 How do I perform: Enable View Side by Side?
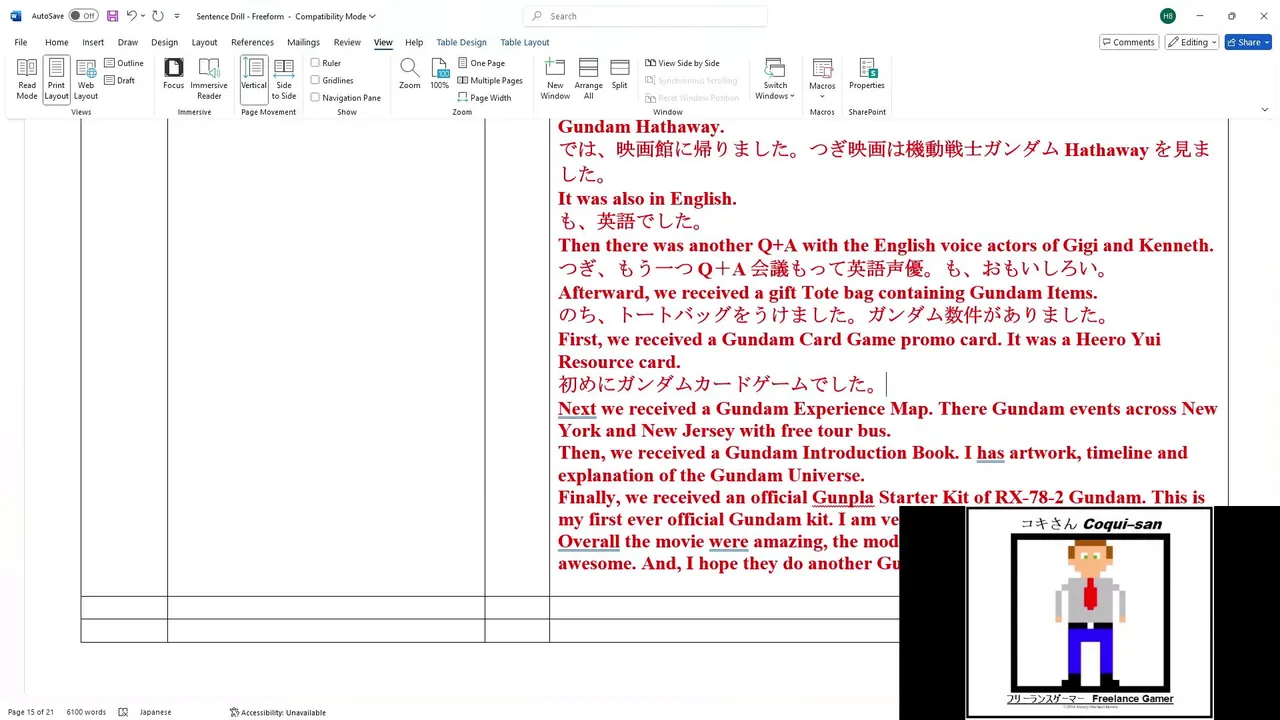pyautogui.click(x=682, y=63)
